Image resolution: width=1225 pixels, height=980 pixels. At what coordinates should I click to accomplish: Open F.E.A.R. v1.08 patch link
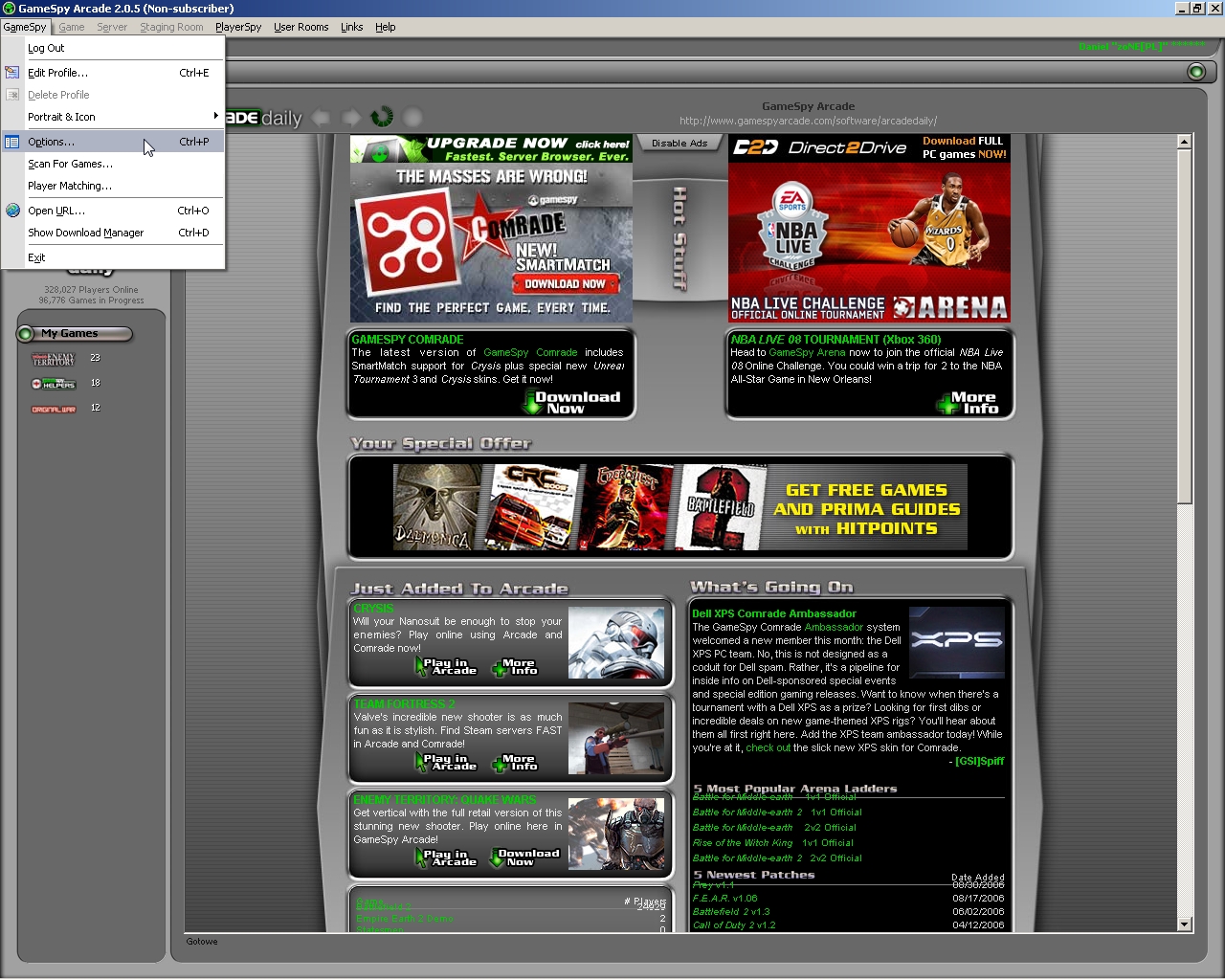coord(724,899)
